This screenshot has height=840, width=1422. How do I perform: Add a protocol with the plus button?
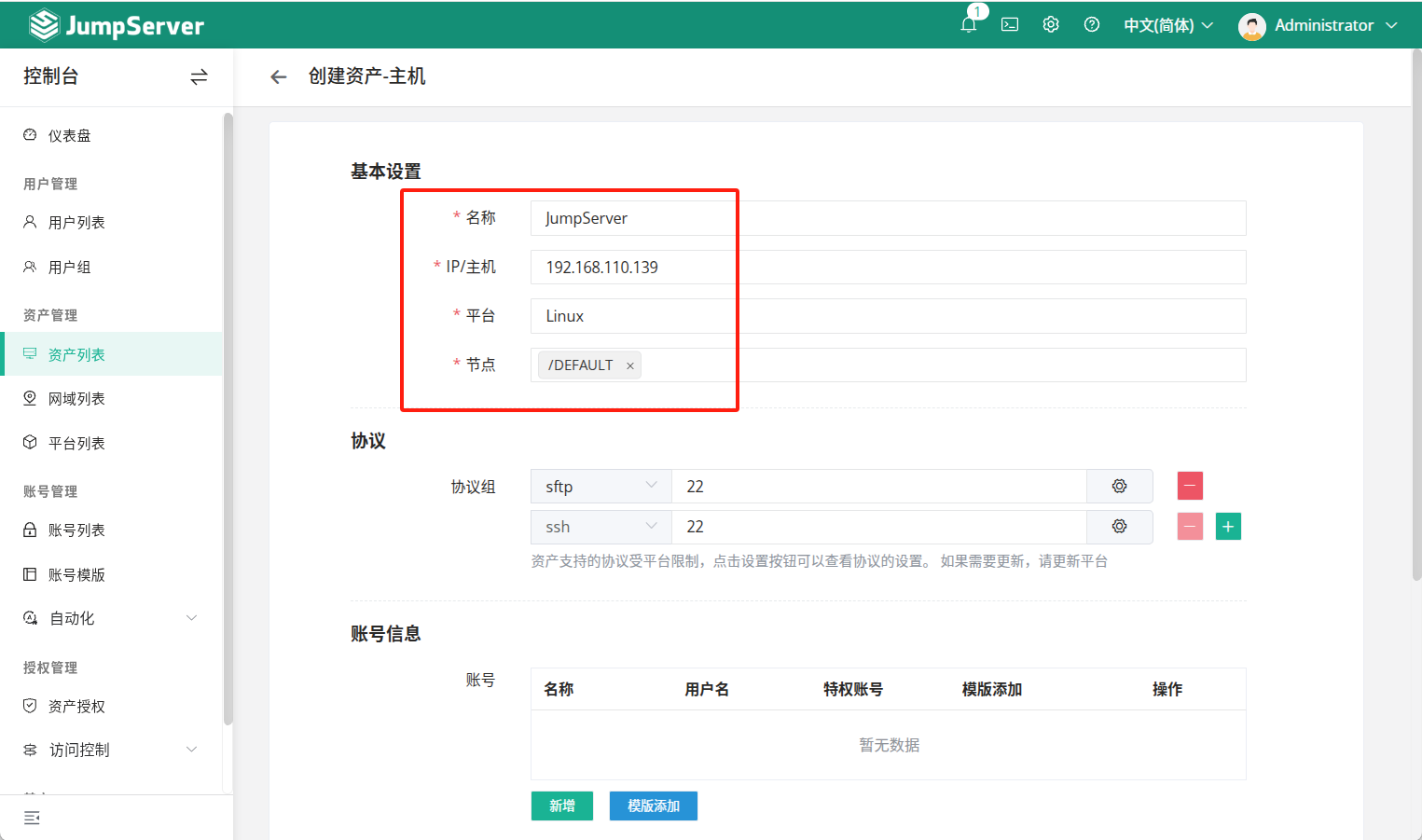click(1228, 527)
